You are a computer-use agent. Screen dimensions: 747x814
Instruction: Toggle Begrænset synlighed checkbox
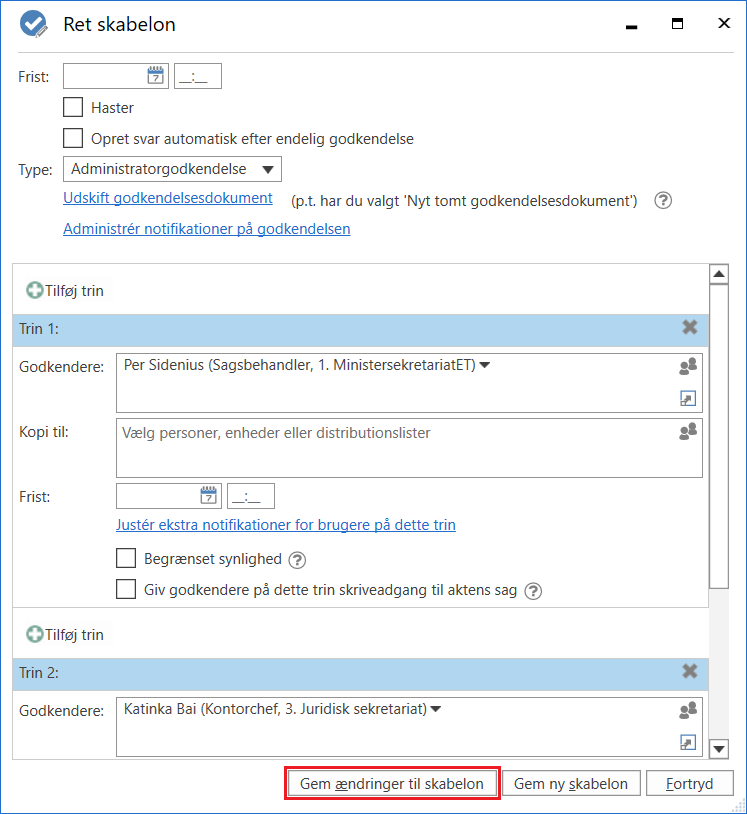pyautogui.click(x=126, y=559)
